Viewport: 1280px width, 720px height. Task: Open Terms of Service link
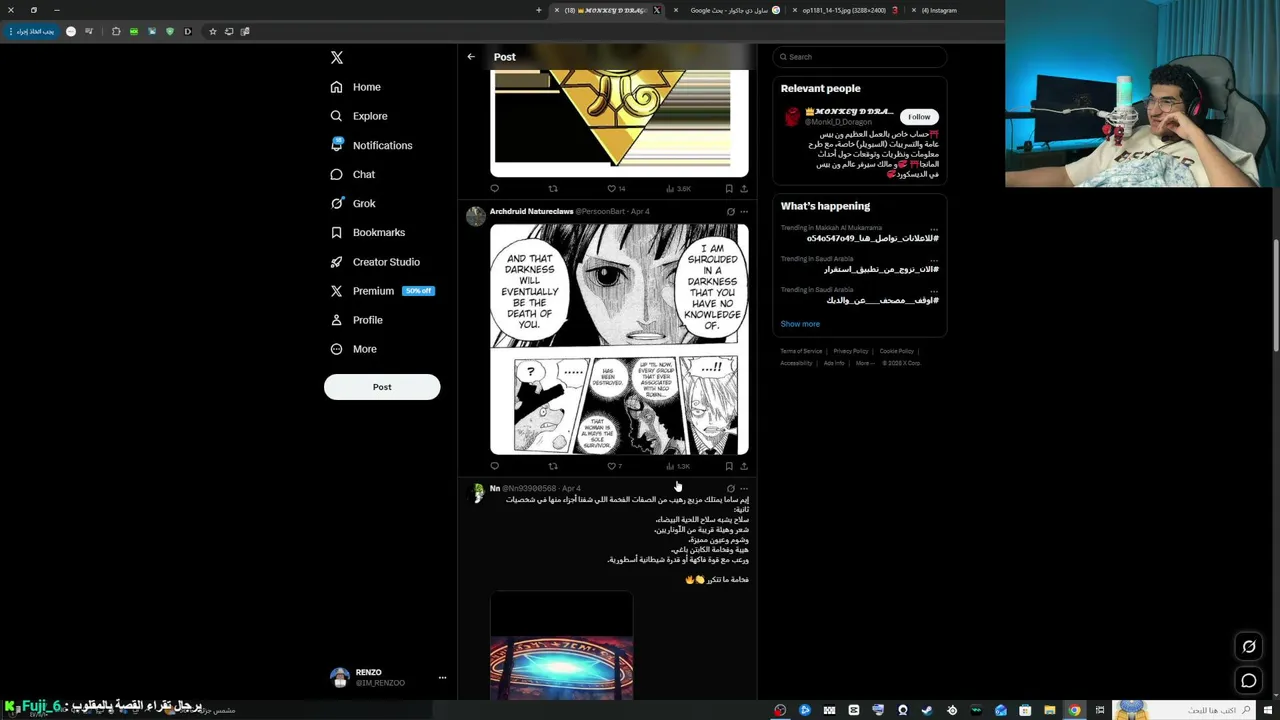[801, 351]
